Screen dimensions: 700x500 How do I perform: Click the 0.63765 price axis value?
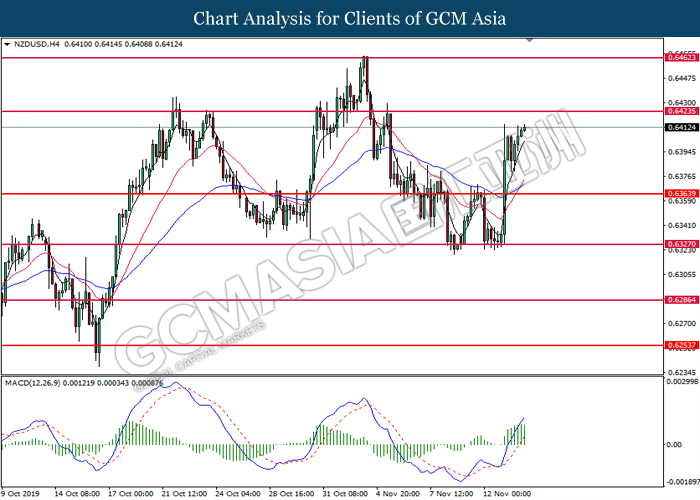coord(682,177)
